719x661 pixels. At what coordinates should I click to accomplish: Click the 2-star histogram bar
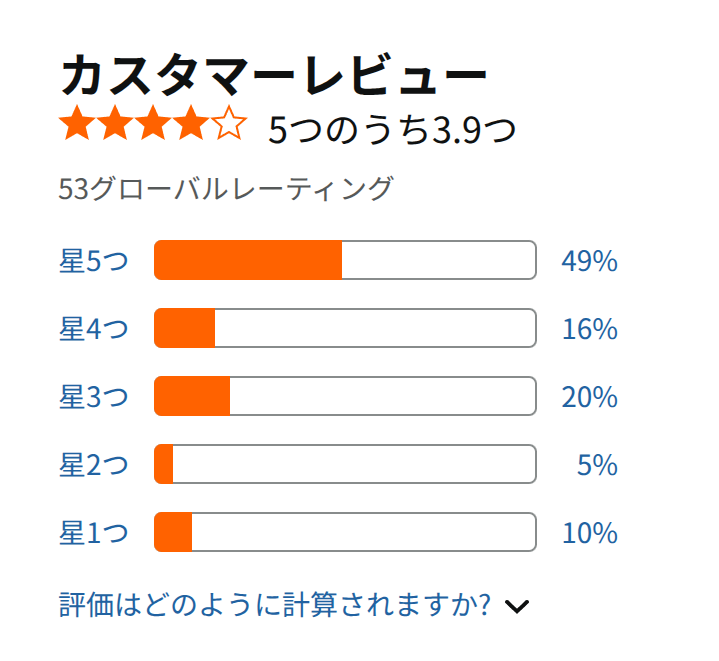[345, 463]
